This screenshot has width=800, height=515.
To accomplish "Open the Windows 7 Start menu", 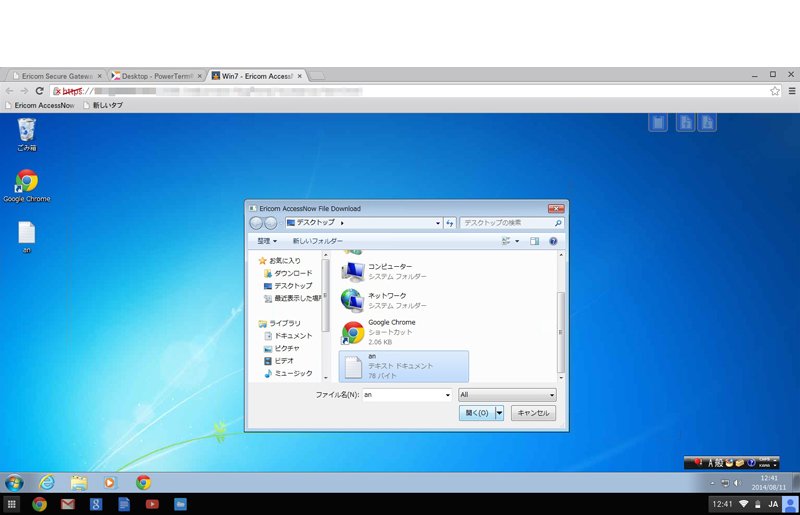I will [x=14, y=482].
